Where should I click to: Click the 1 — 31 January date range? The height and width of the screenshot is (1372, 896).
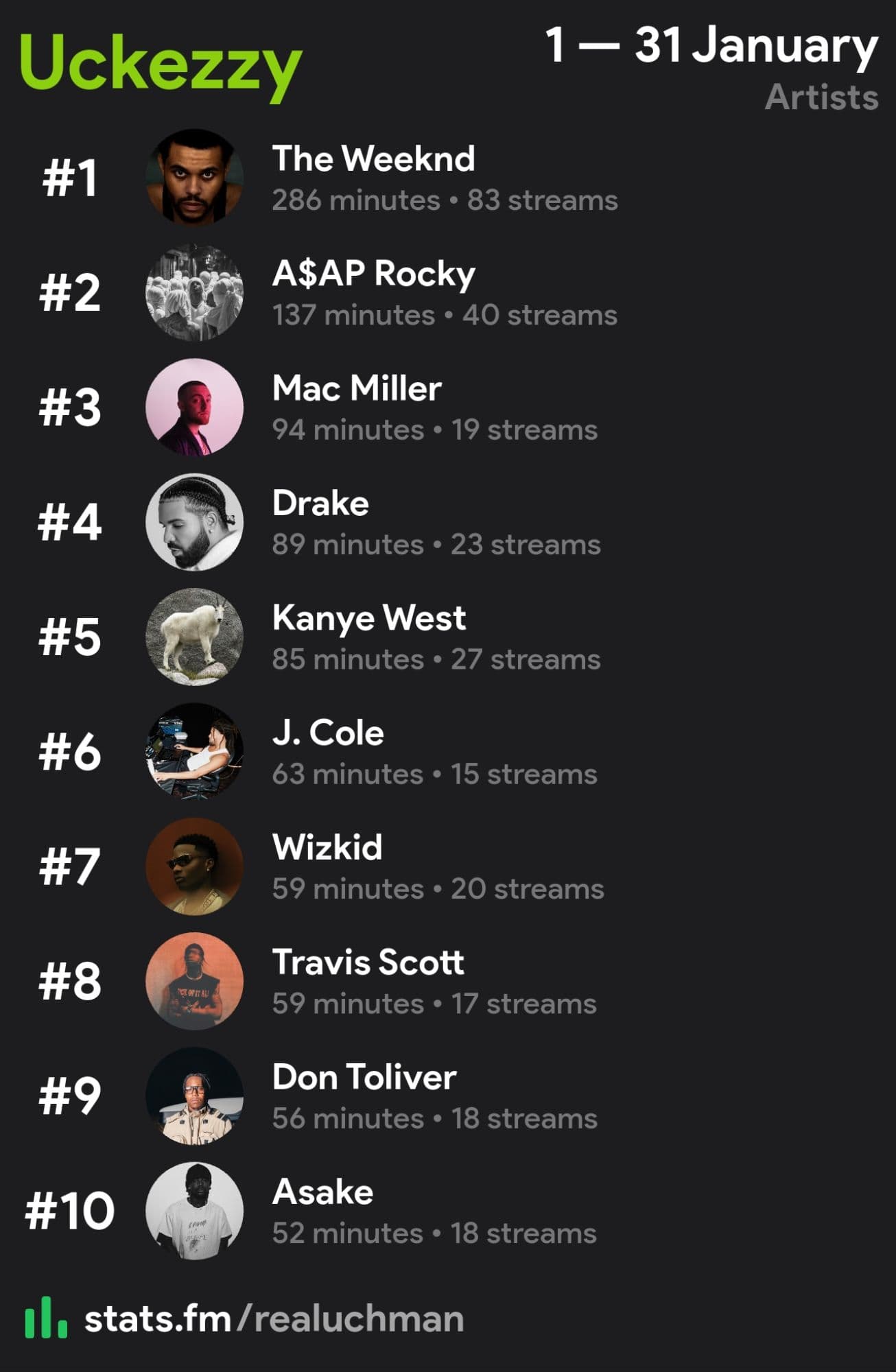(711, 45)
